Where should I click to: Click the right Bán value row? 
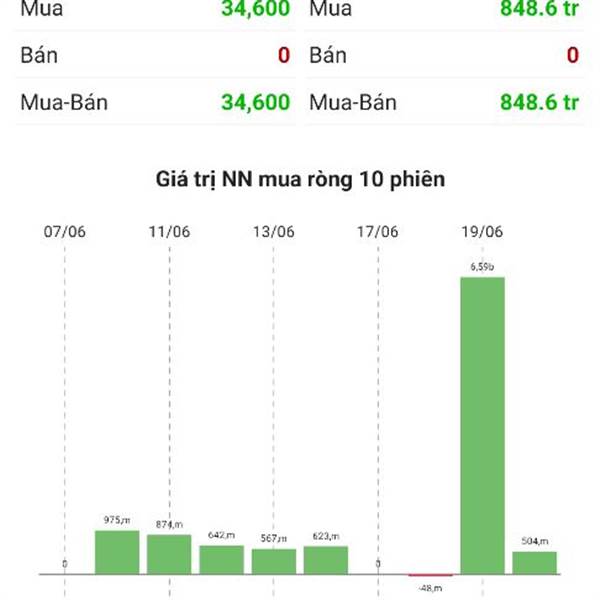444,55
